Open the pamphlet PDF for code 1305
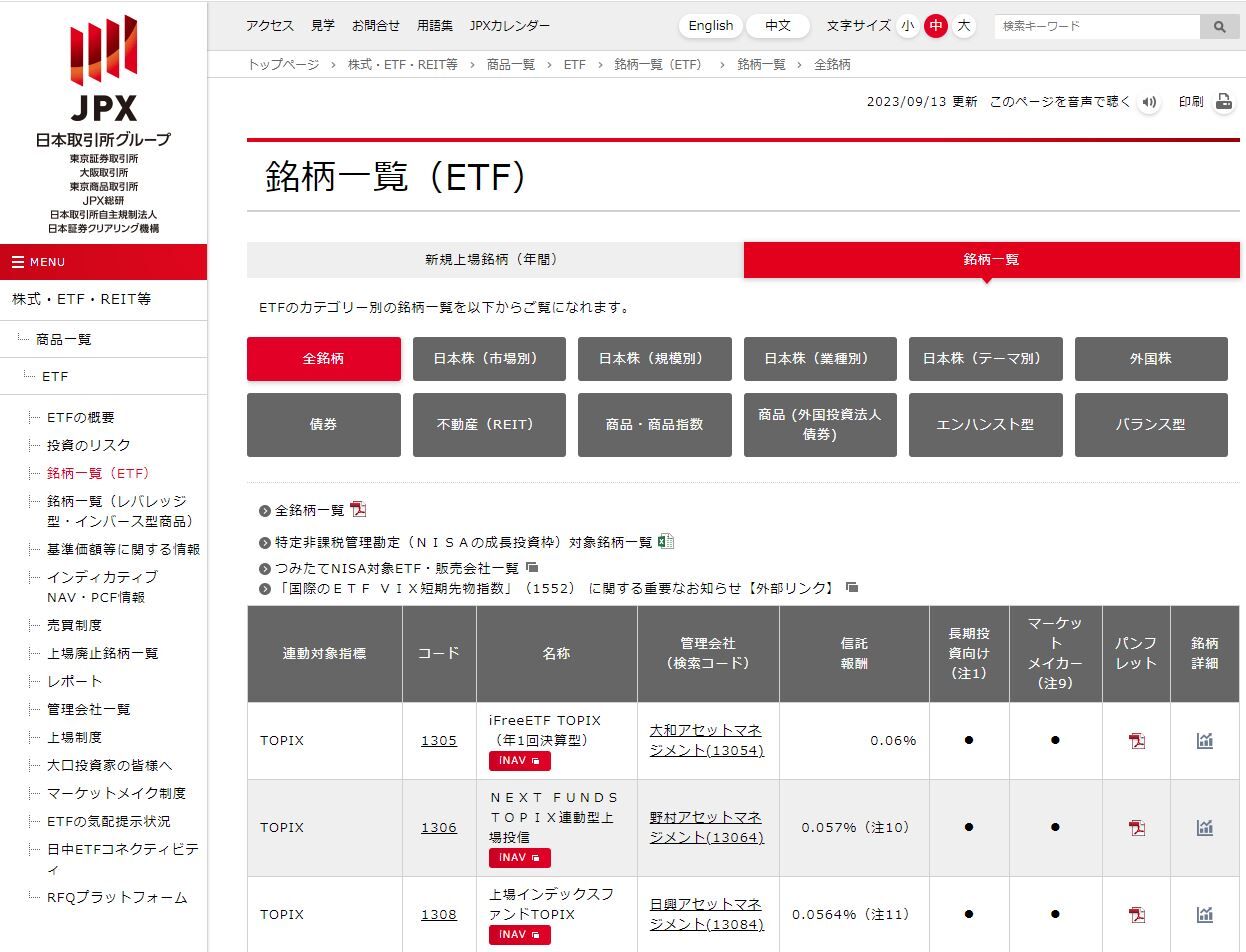1246x952 pixels. [1136, 741]
